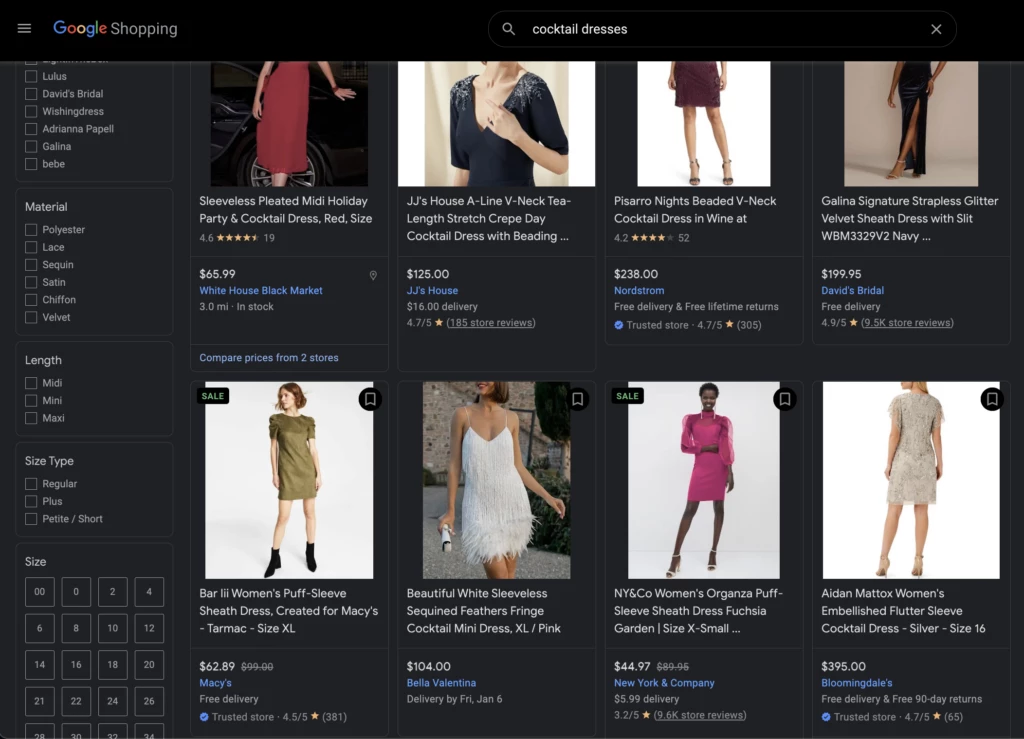Open the Macy's seller link
The width and height of the screenshot is (1024, 739).
(216, 683)
